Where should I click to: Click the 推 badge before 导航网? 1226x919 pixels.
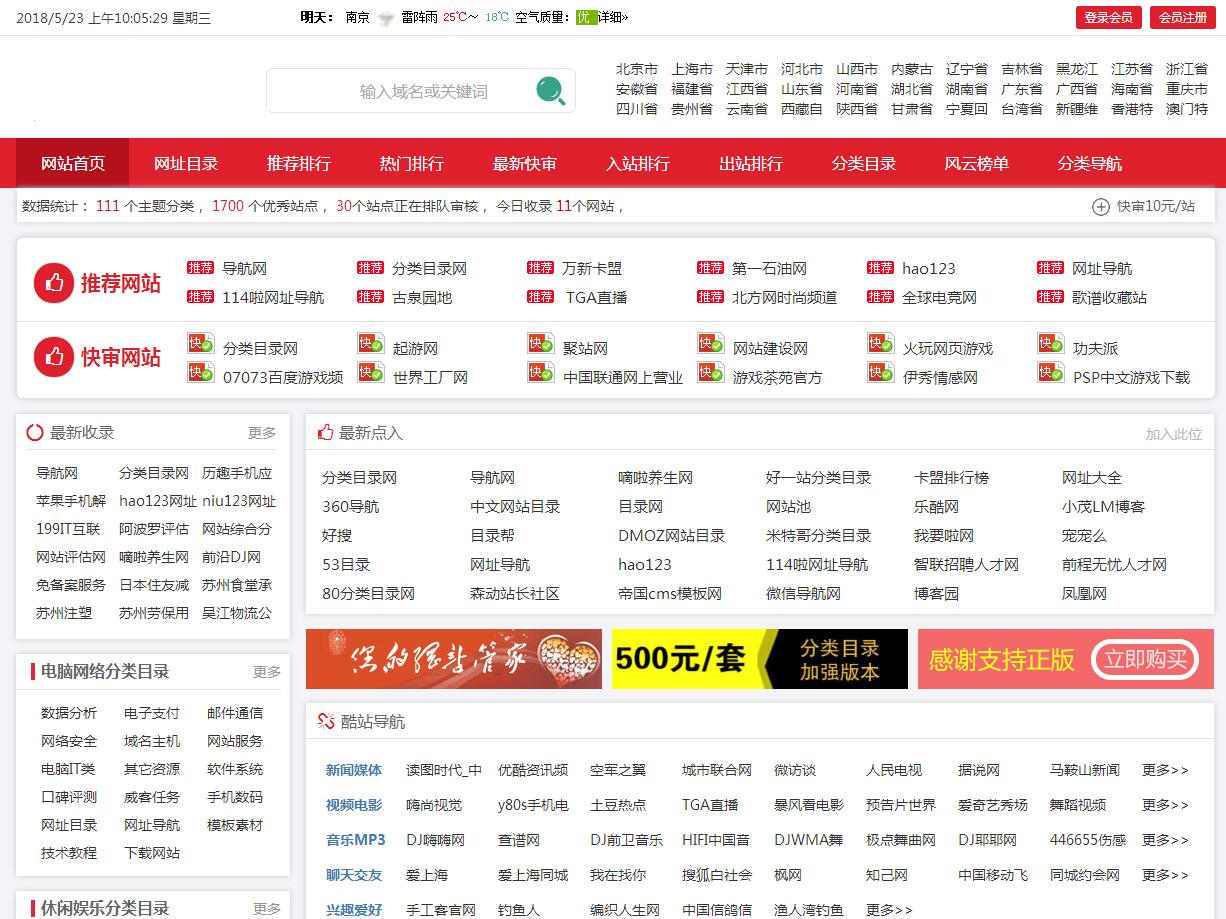(x=200, y=268)
